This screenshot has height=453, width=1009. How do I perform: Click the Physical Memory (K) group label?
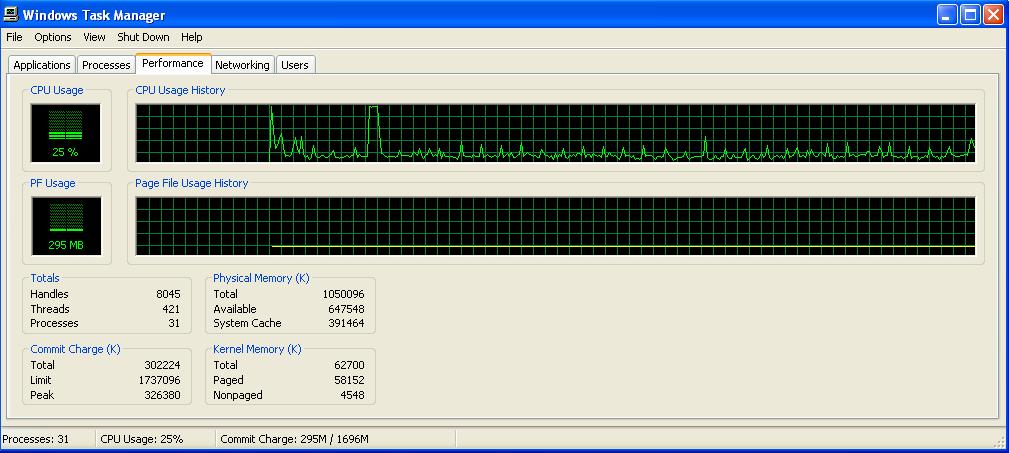[x=261, y=278]
